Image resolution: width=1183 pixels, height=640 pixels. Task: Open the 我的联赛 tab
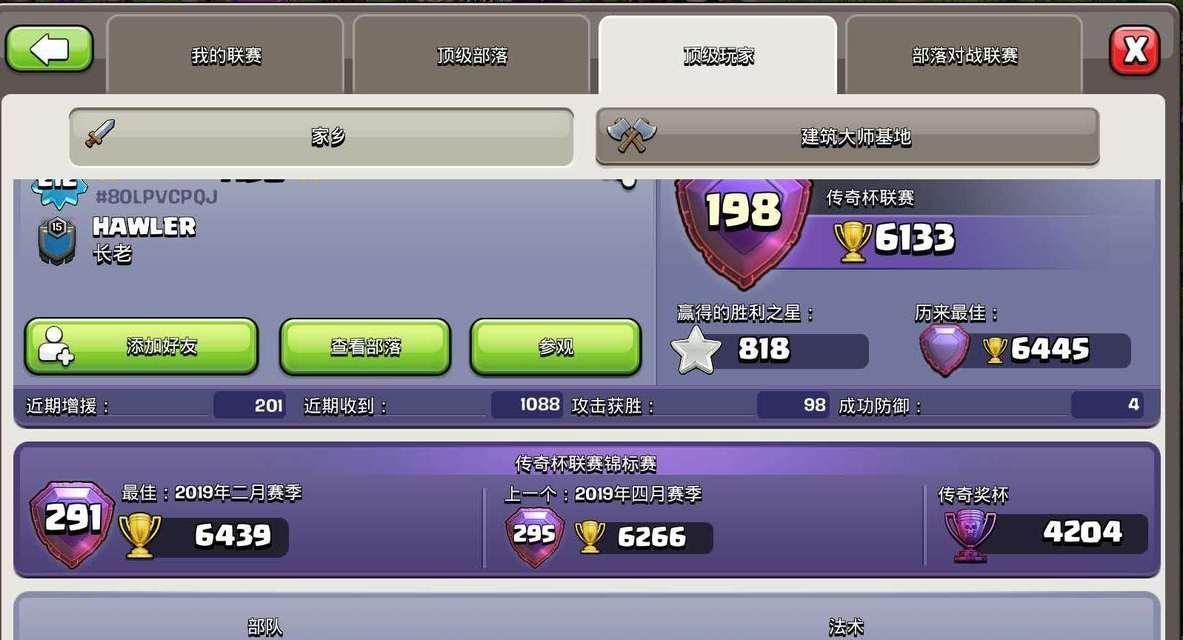click(226, 55)
